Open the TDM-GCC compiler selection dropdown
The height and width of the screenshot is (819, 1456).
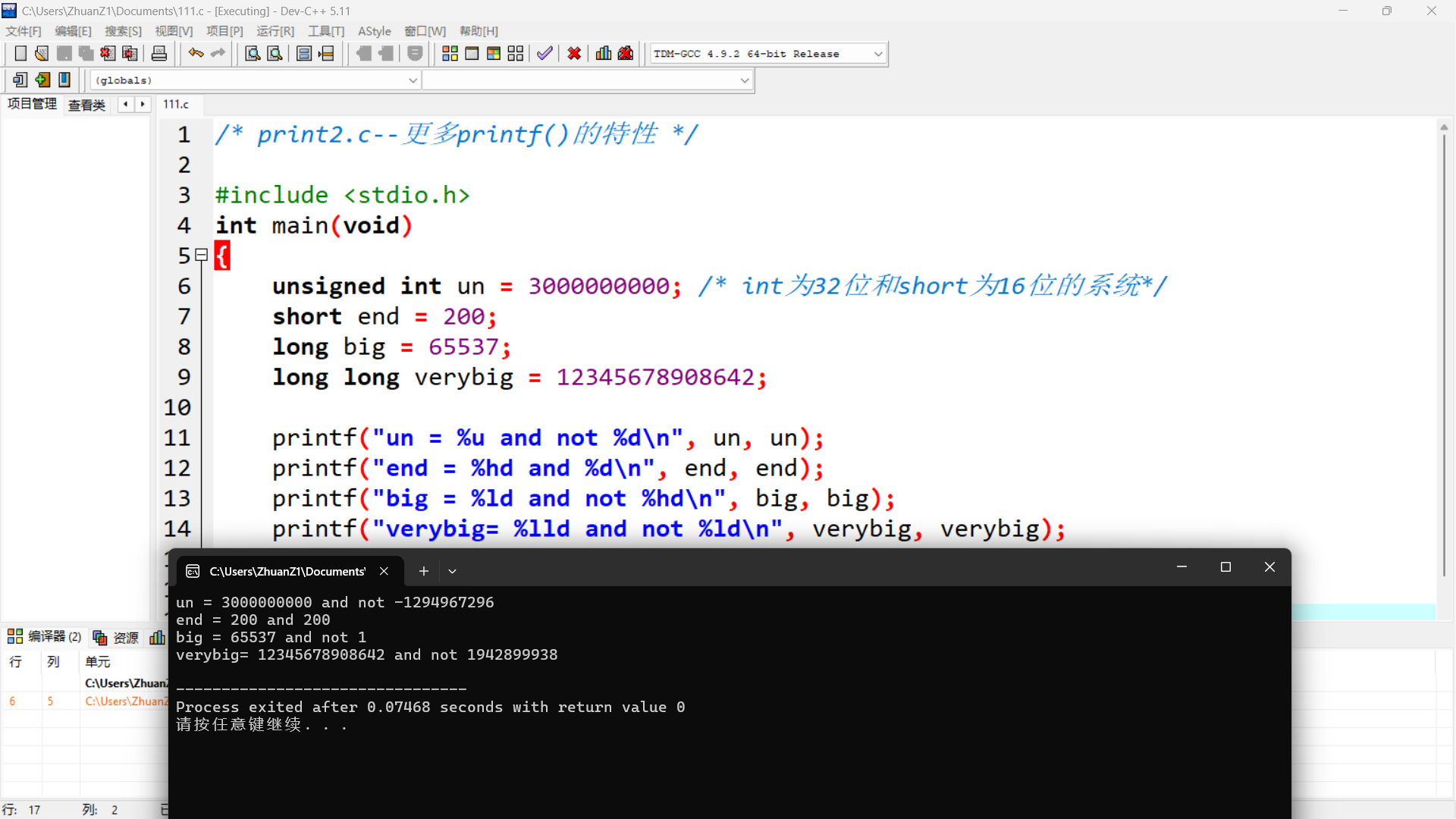[878, 54]
